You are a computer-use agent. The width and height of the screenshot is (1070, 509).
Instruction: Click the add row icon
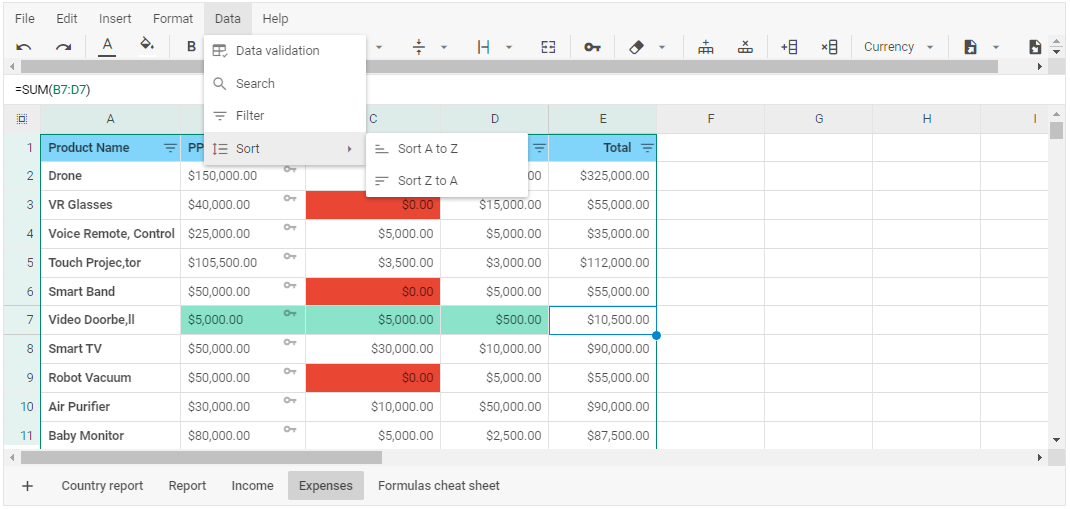706,47
